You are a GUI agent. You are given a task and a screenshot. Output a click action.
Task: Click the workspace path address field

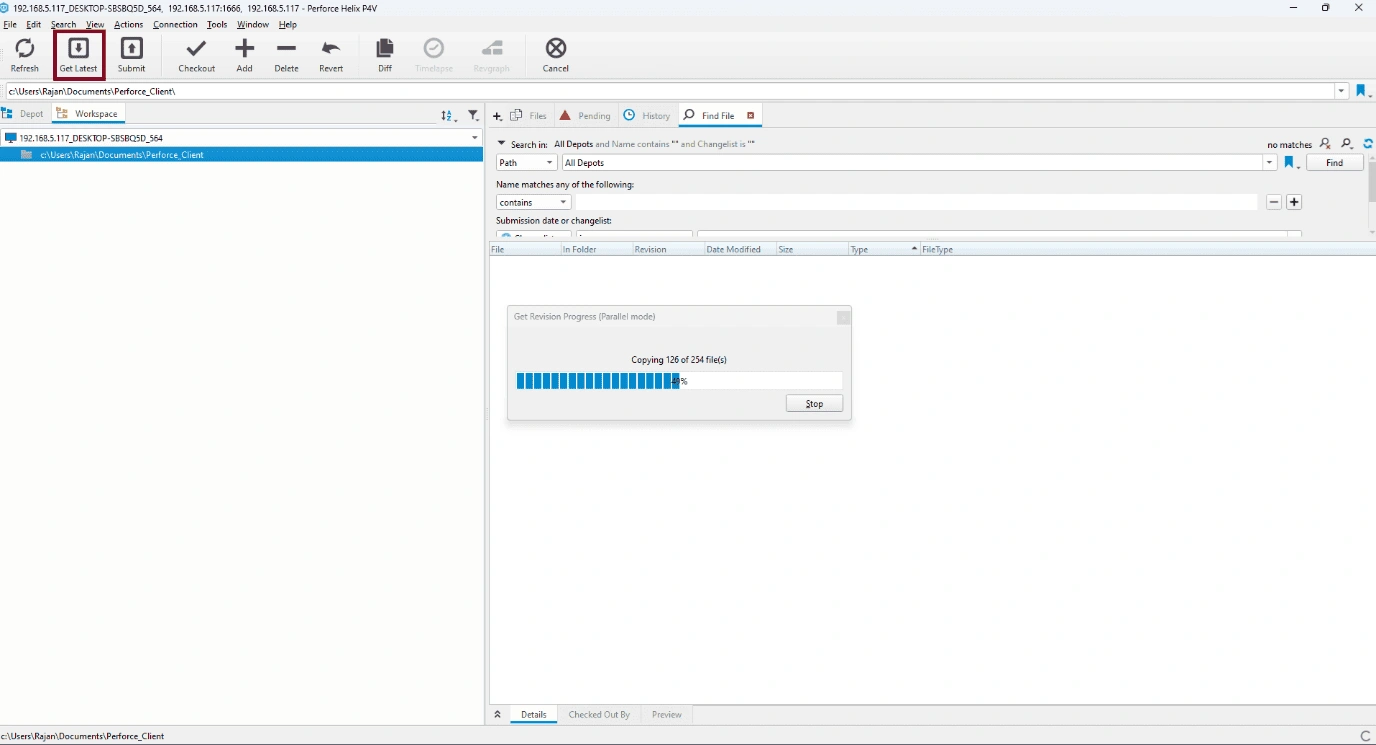click(670, 91)
